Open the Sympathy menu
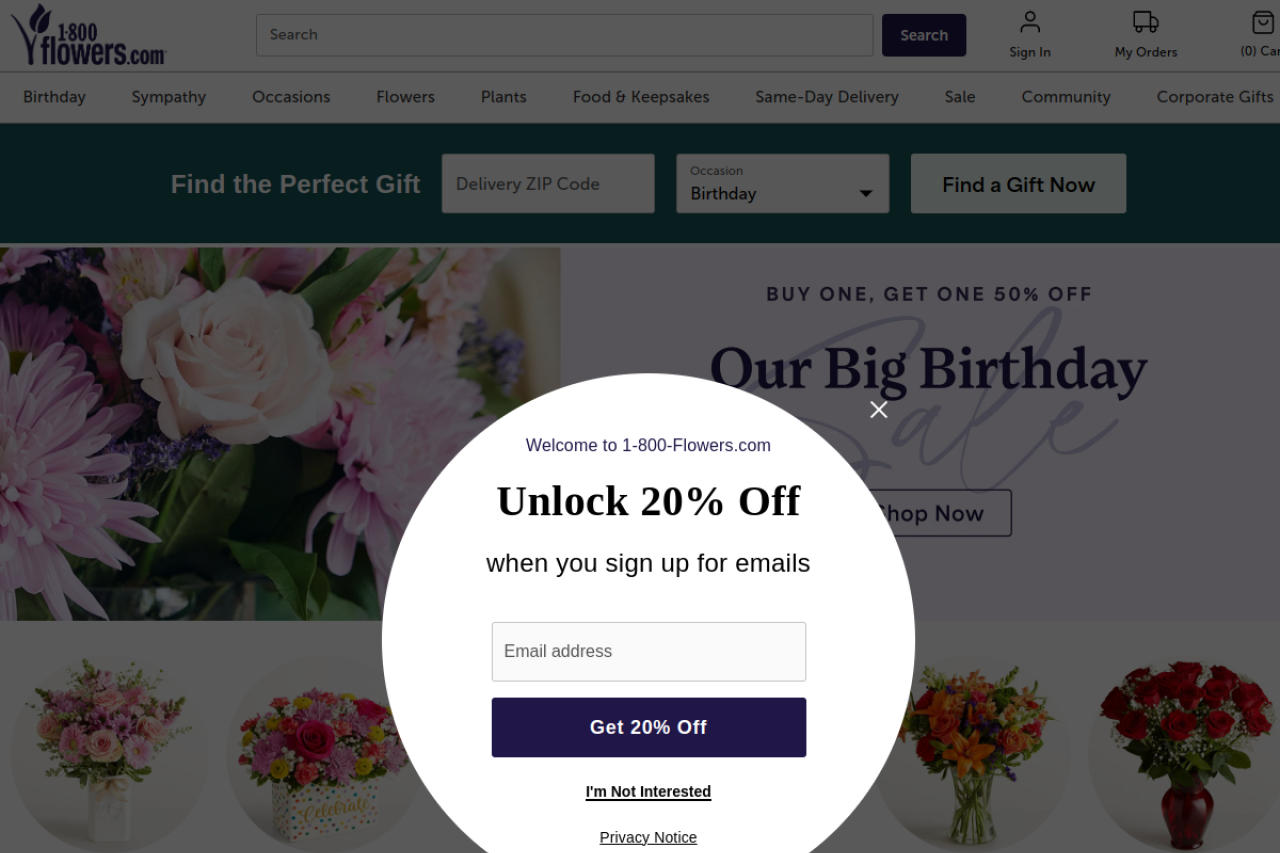1280x853 pixels. (x=169, y=97)
